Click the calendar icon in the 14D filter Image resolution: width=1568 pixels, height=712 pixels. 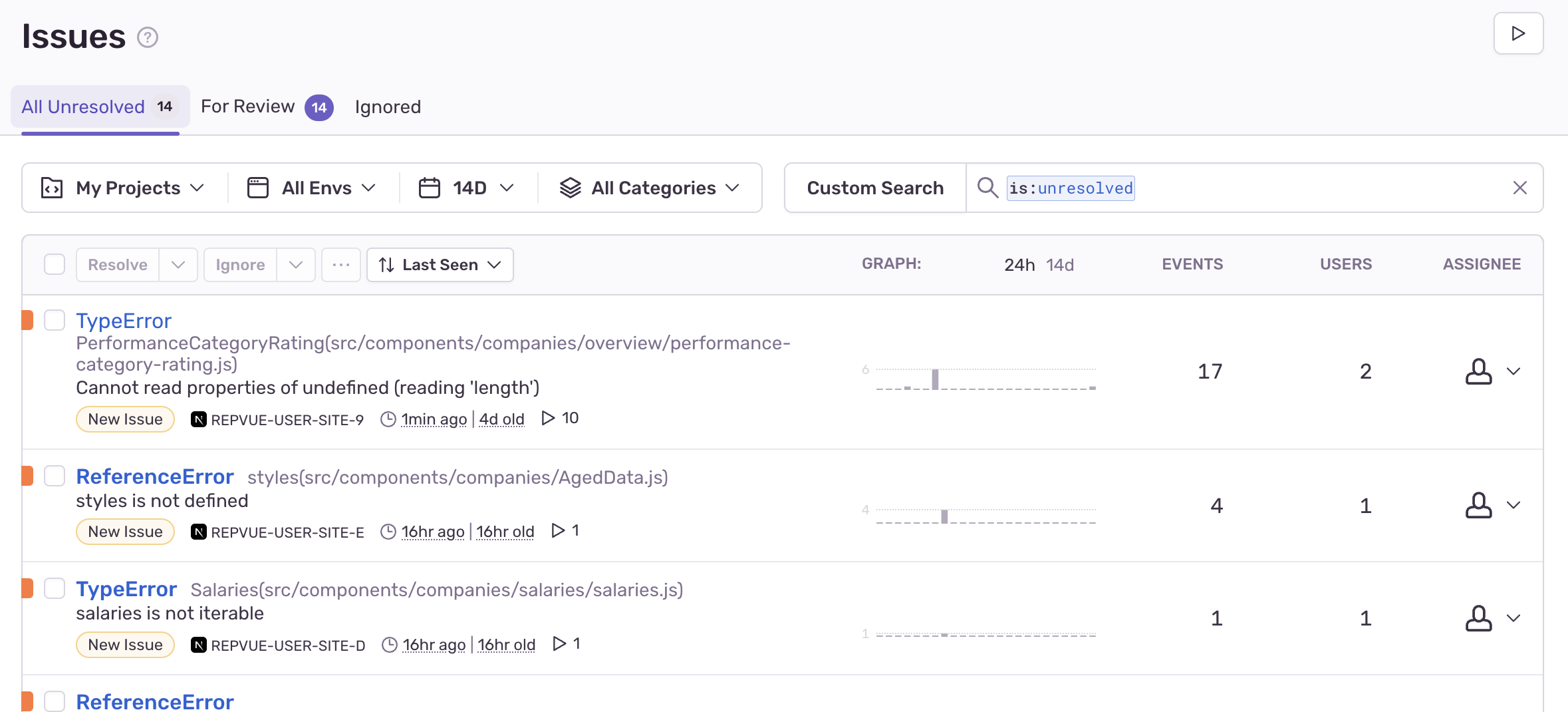[429, 188]
